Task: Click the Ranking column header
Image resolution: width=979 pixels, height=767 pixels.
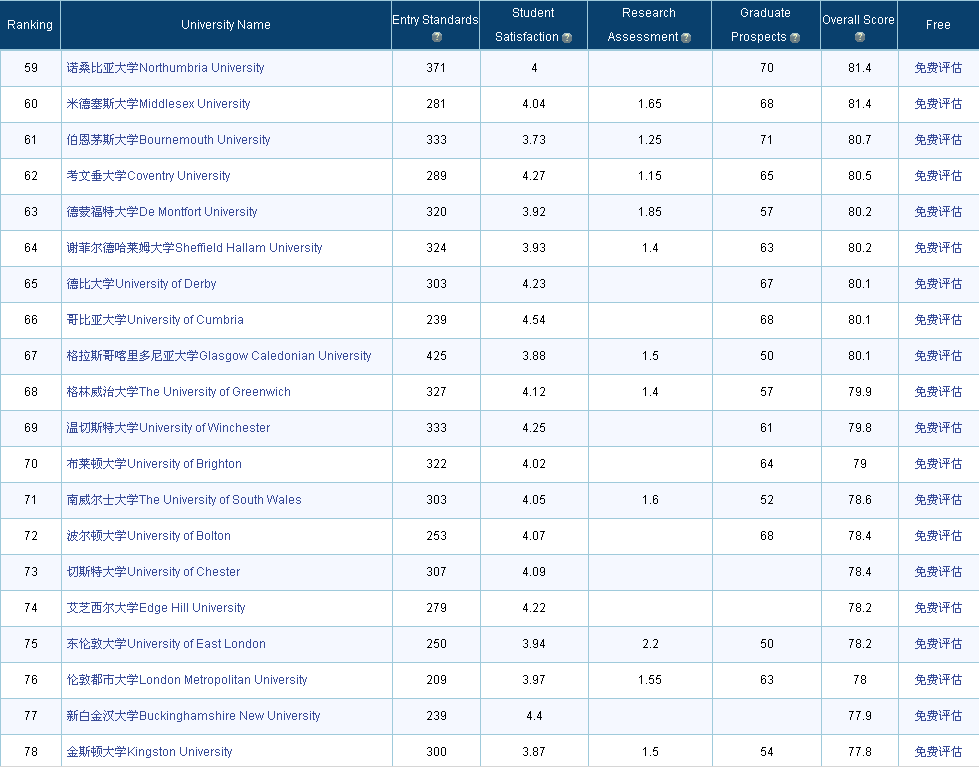Action: 30,25
